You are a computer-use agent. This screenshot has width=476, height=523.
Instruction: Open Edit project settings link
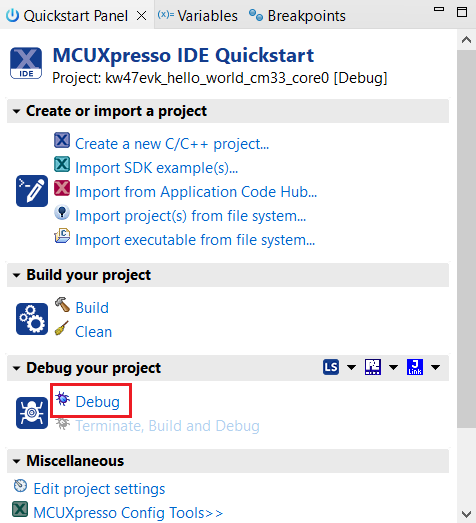click(x=99, y=489)
